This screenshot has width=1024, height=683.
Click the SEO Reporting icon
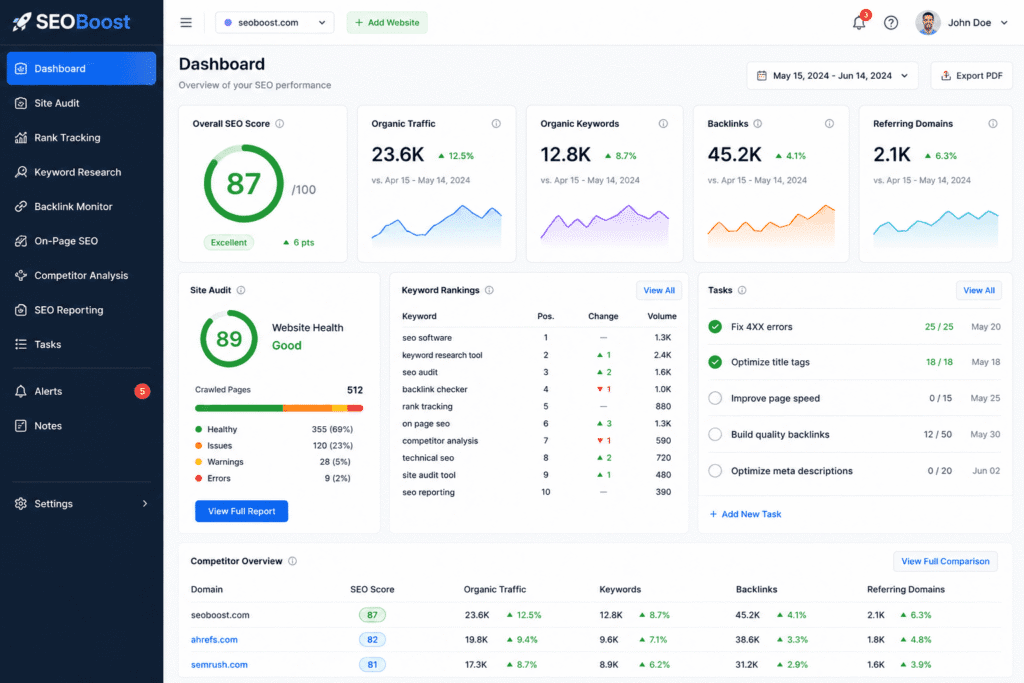21,310
